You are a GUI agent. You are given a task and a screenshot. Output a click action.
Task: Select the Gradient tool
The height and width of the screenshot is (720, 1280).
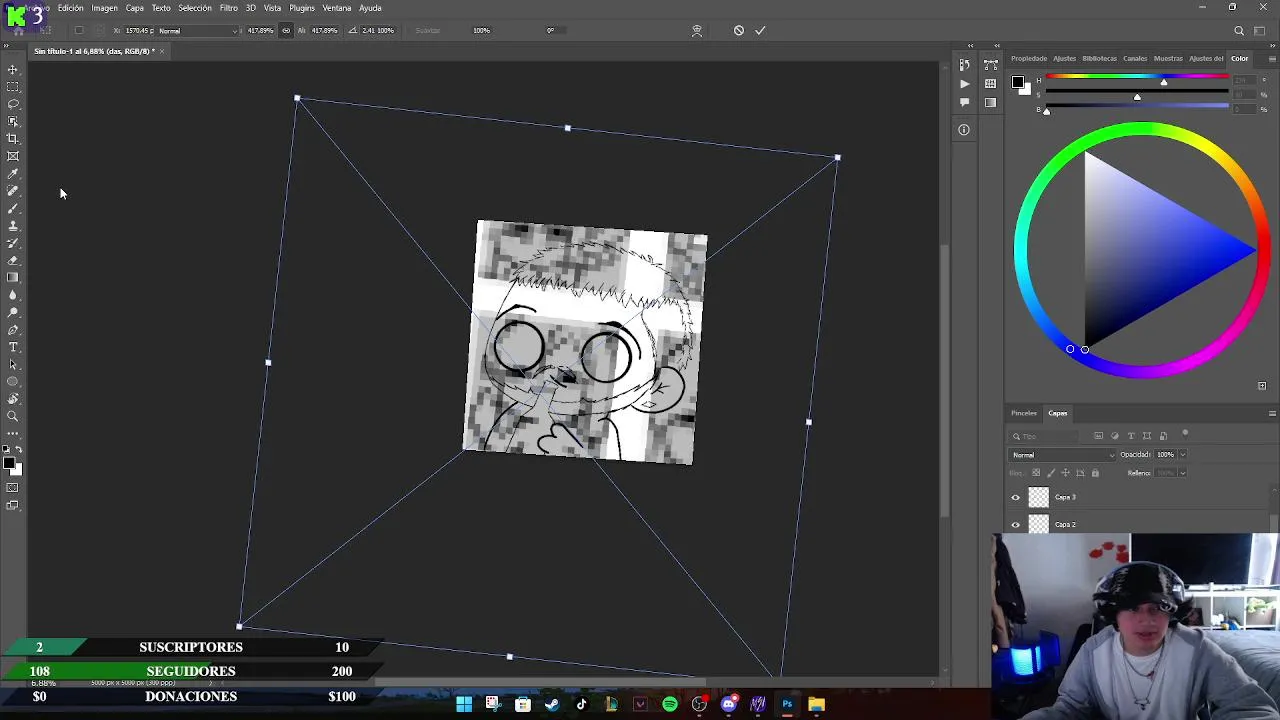13,277
